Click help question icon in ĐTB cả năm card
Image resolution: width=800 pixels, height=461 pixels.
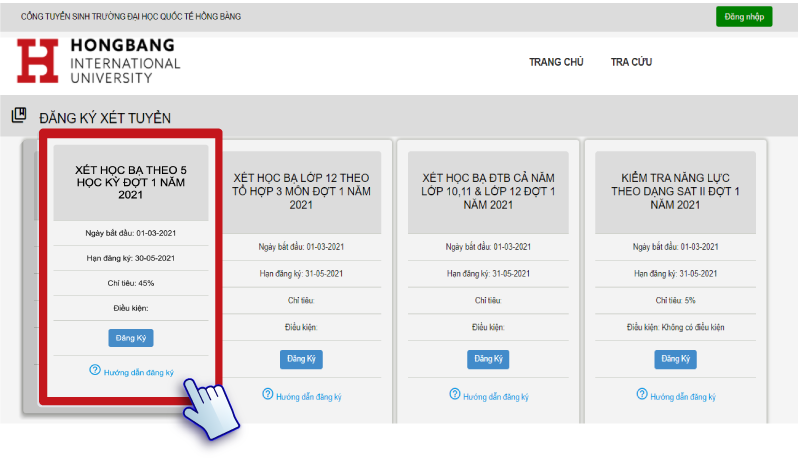(x=455, y=394)
